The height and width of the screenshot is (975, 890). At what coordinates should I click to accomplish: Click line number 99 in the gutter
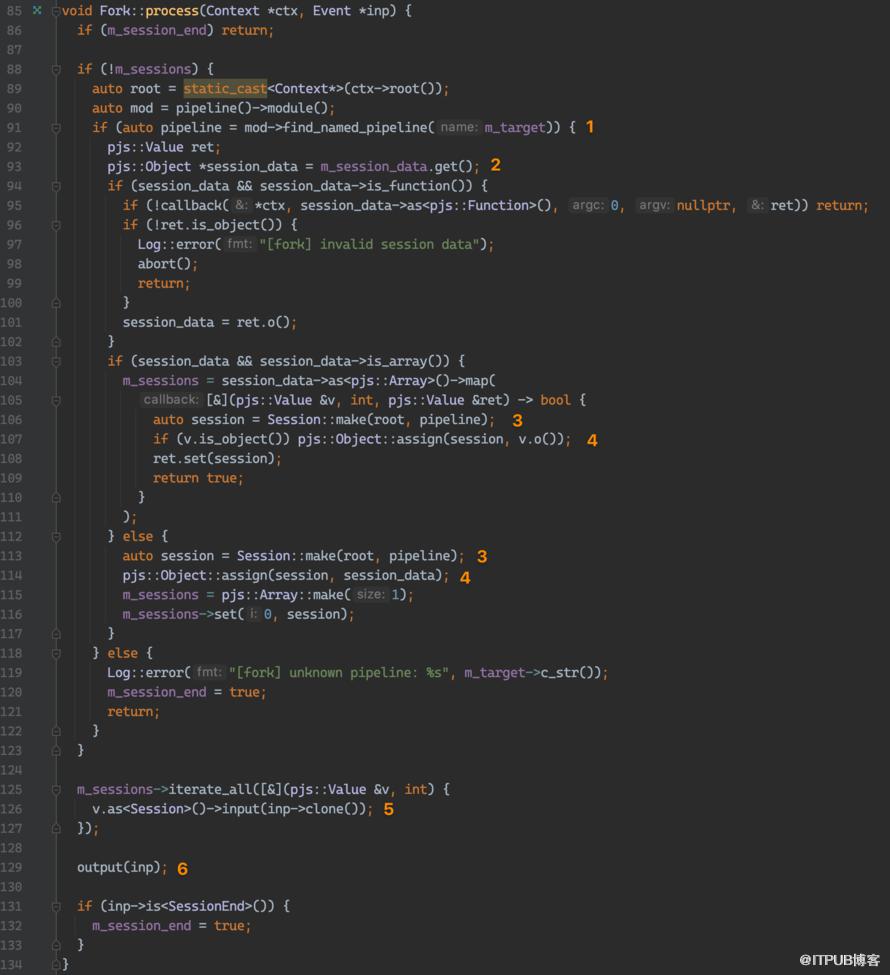click(14, 284)
